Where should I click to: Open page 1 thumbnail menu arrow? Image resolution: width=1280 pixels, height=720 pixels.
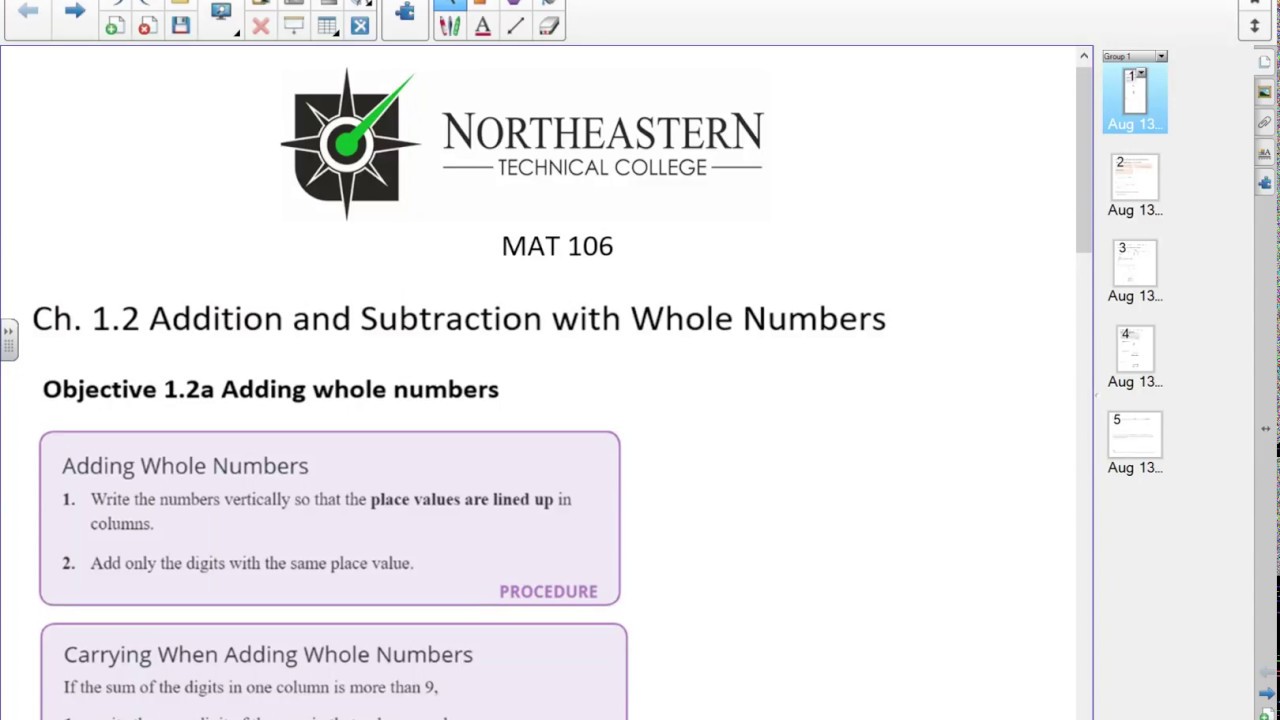tap(1141, 74)
